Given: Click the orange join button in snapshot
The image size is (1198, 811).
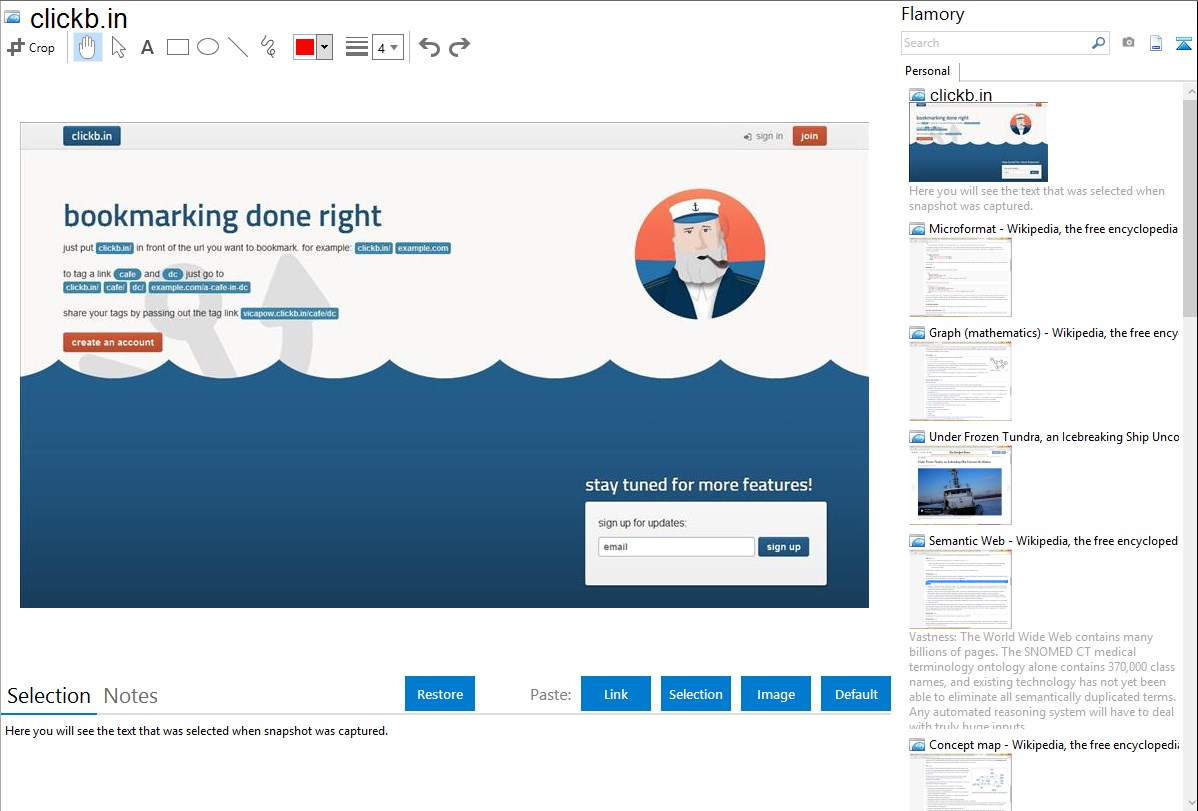Looking at the screenshot, I should pos(809,136).
